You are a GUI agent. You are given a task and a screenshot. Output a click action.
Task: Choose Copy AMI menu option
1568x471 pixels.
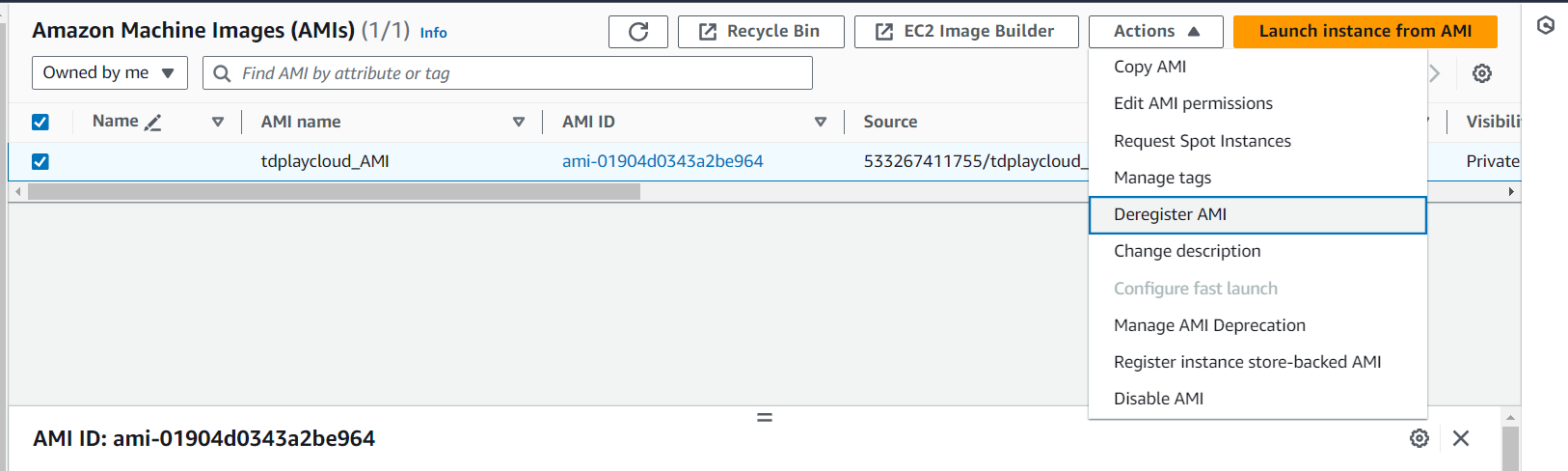click(x=1149, y=67)
